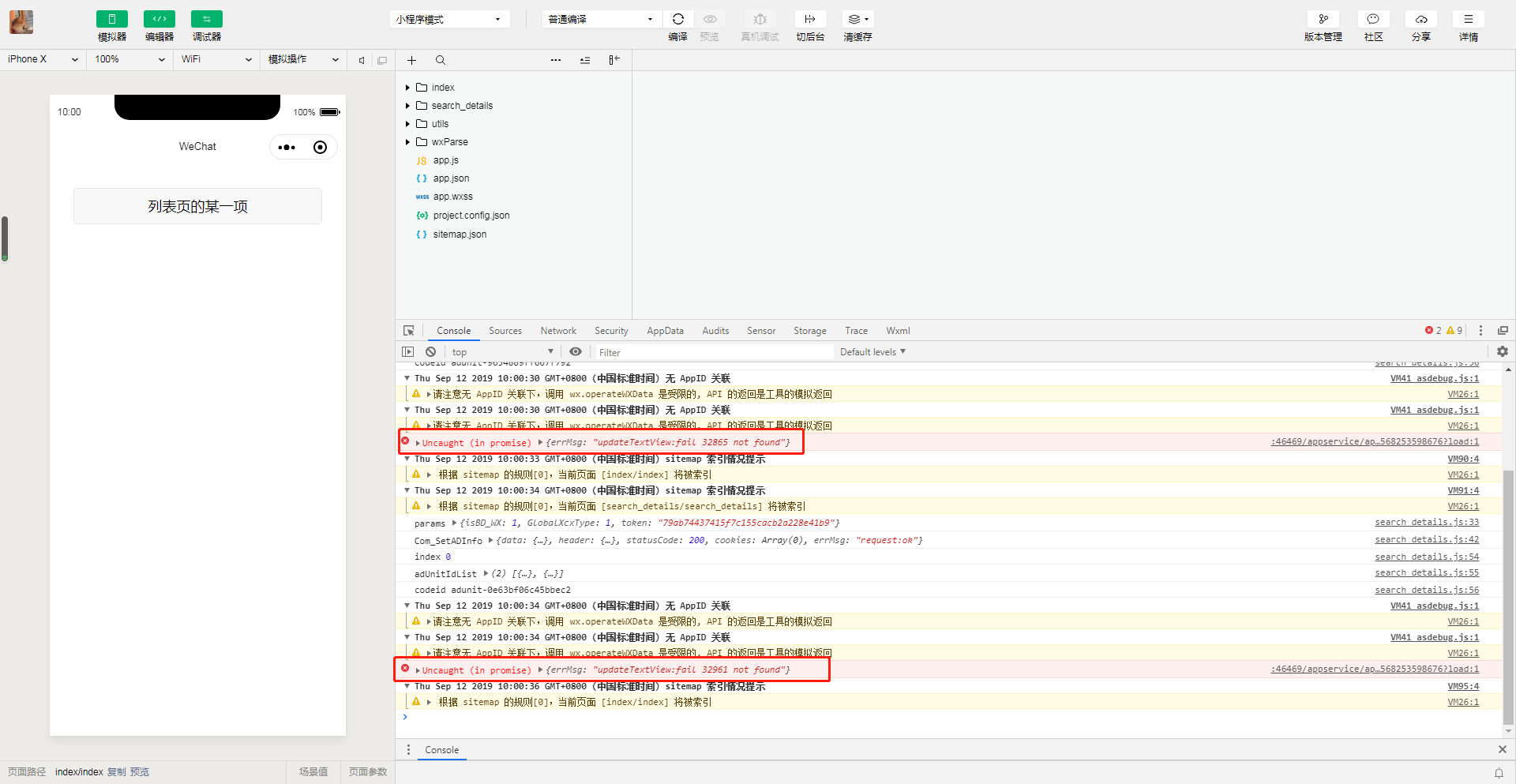This screenshot has height=784, width=1516.
Task: Open the iPhone X device dropdown
Action: [x=43, y=59]
